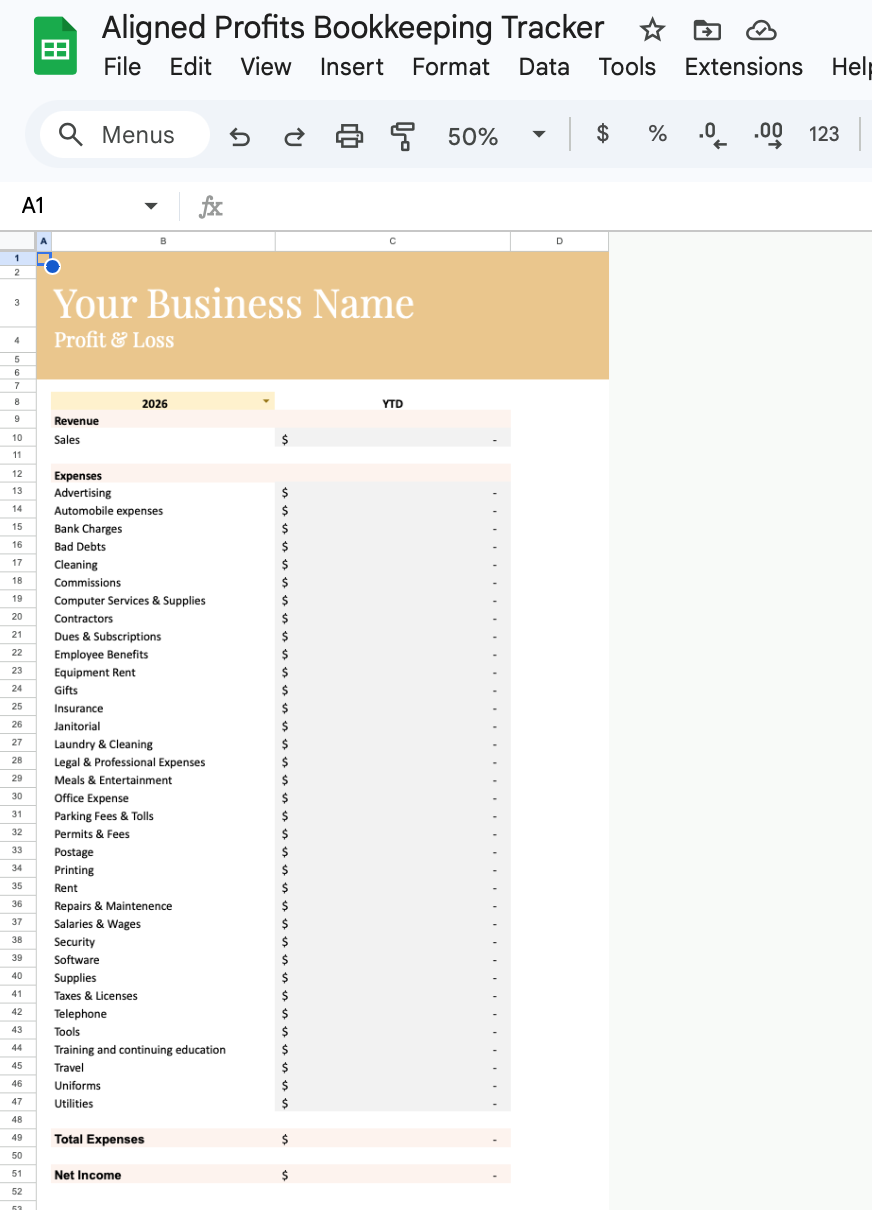
Task: Open the Insert menu
Action: click(x=352, y=67)
